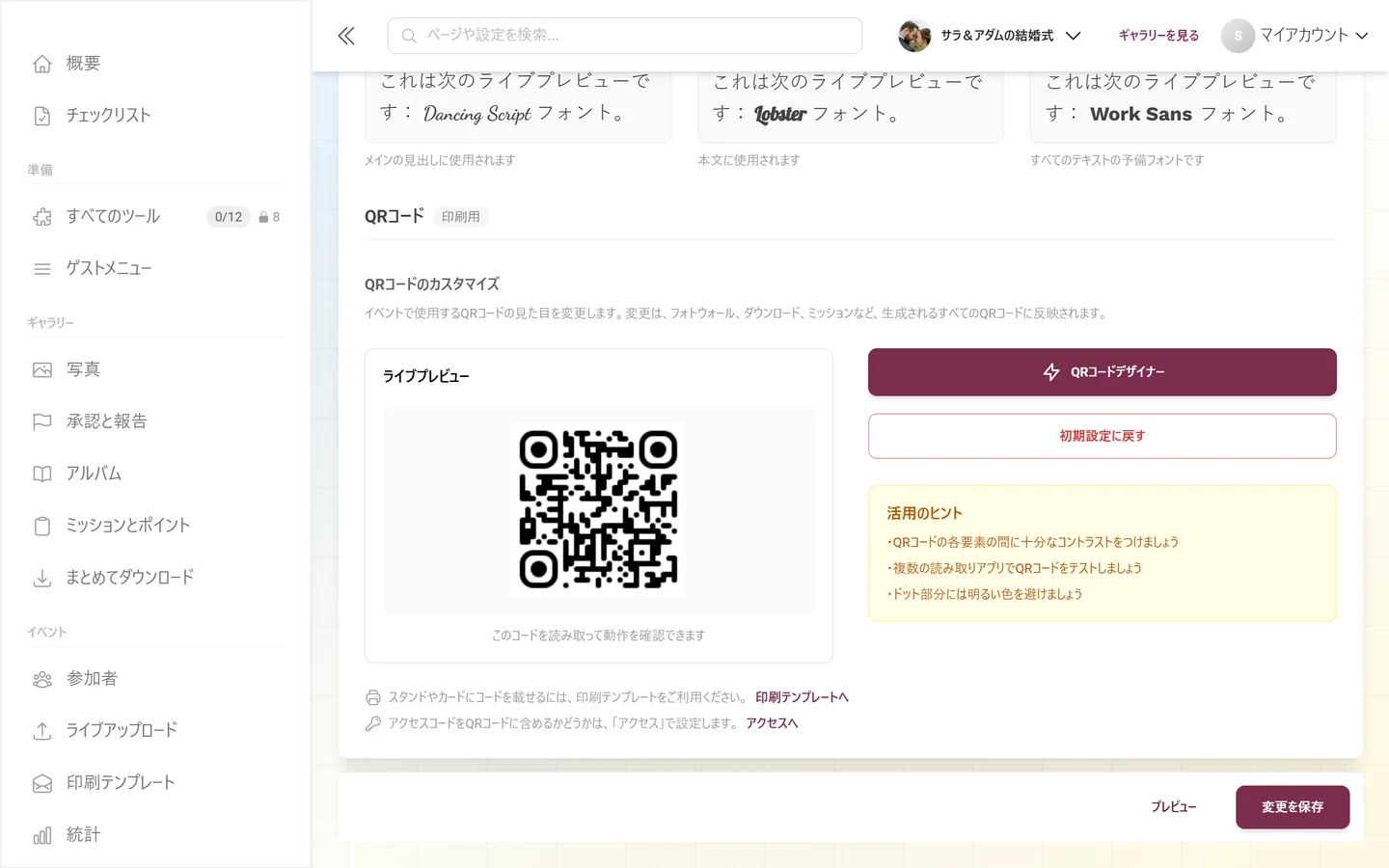Collapse sidebar with double chevron icon

pyautogui.click(x=346, y=36)
